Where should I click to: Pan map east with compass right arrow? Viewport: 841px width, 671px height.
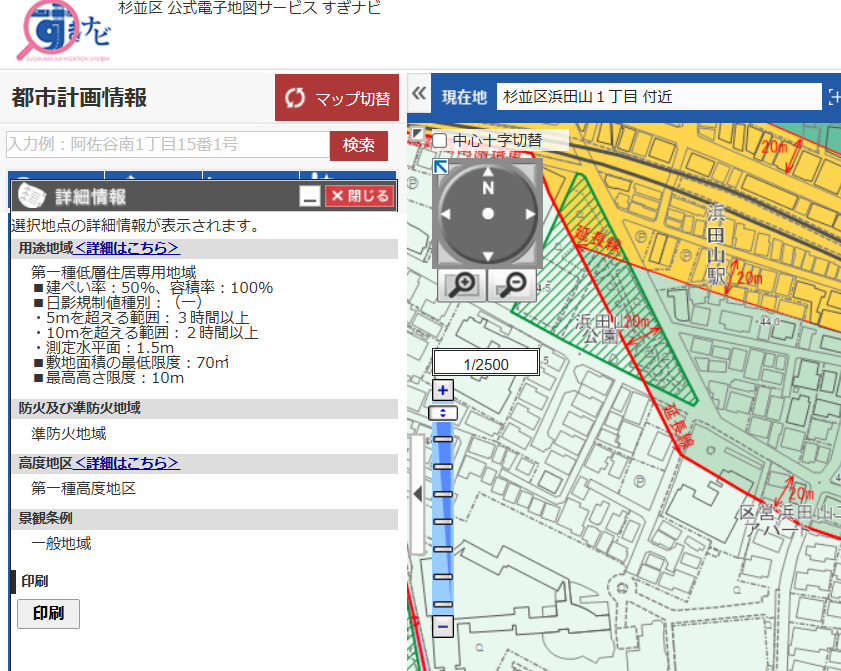click(x=527, y=214)
